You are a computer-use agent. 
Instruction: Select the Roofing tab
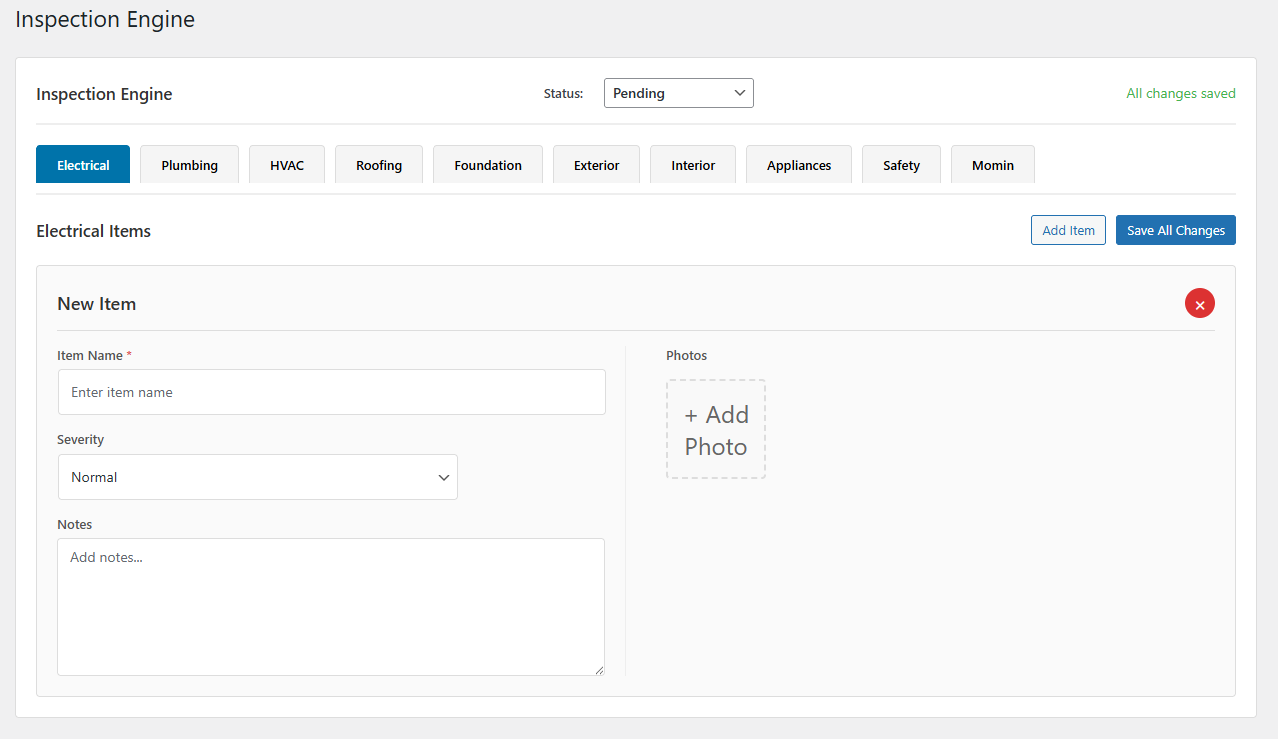point(379,165)
